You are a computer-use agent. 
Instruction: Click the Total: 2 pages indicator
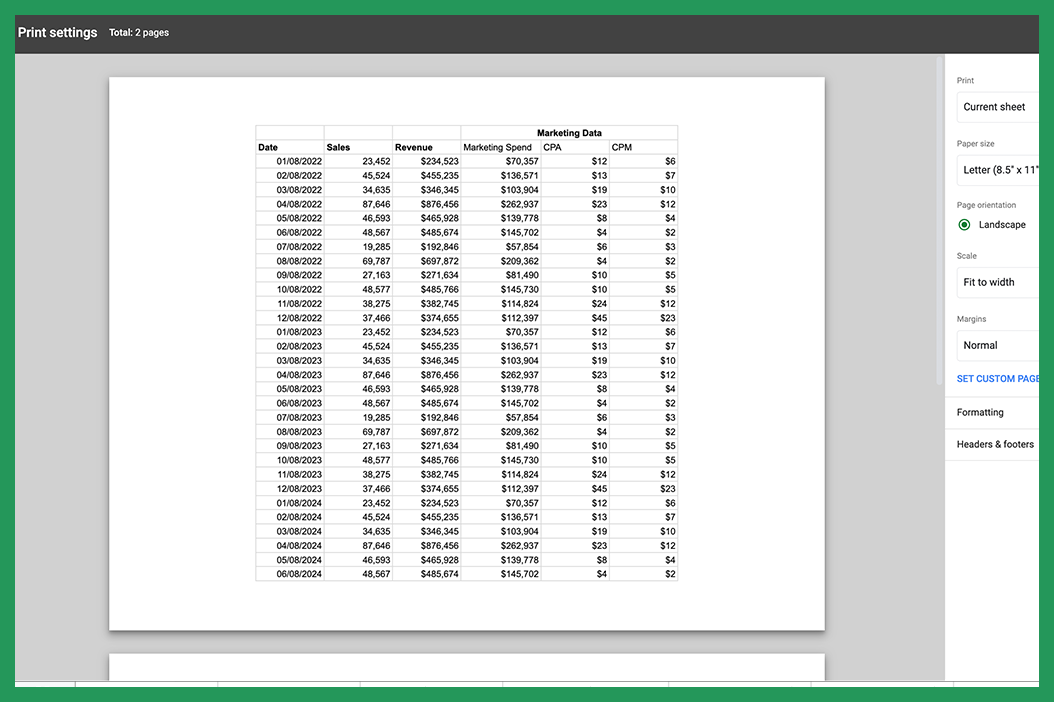[x=139, y=32]
